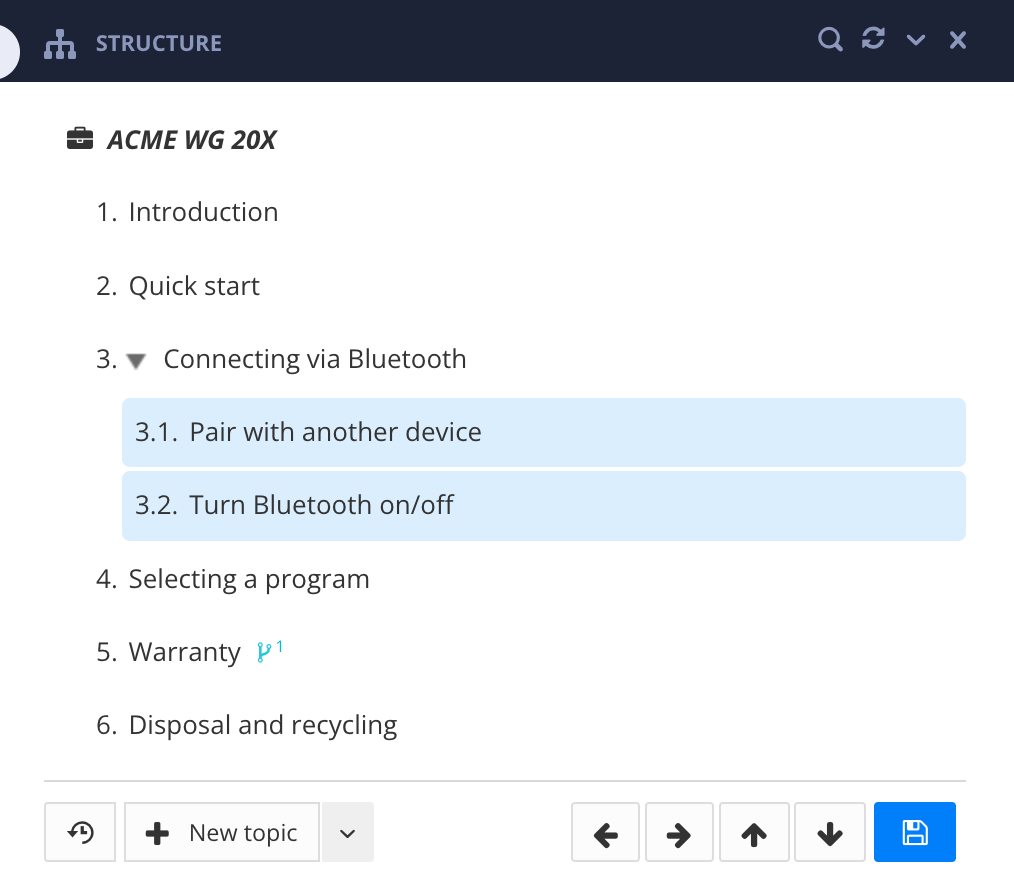Image resolution: width=1014 pixels, height=888 pixels.
Task: Collapse the Connecting via Bluetooth topic
Action: 138,360
